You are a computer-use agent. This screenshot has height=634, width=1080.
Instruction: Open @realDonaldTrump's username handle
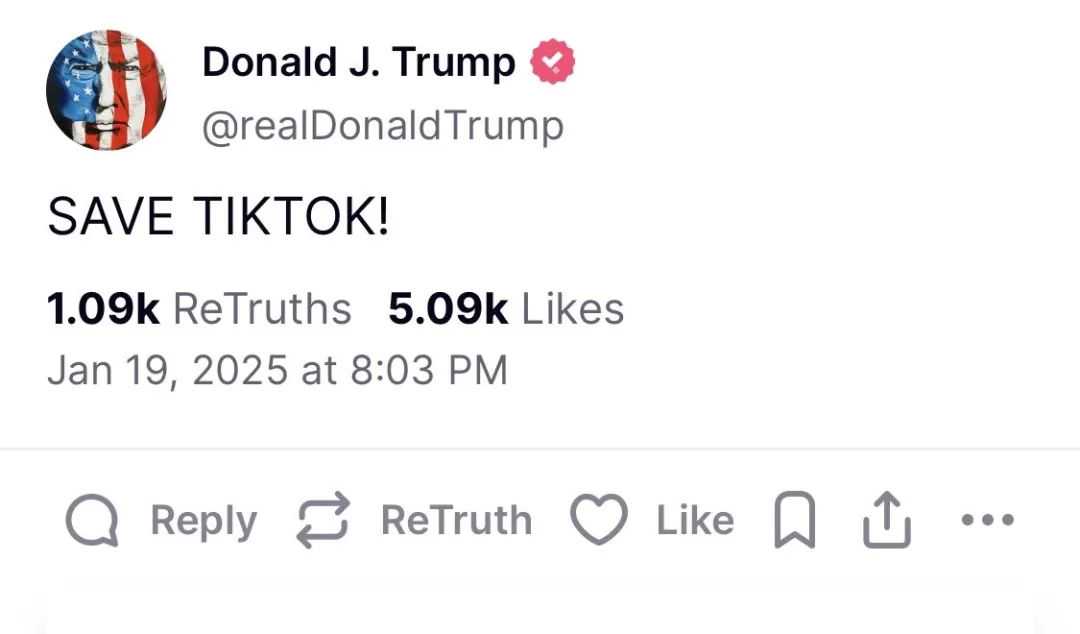384,124
